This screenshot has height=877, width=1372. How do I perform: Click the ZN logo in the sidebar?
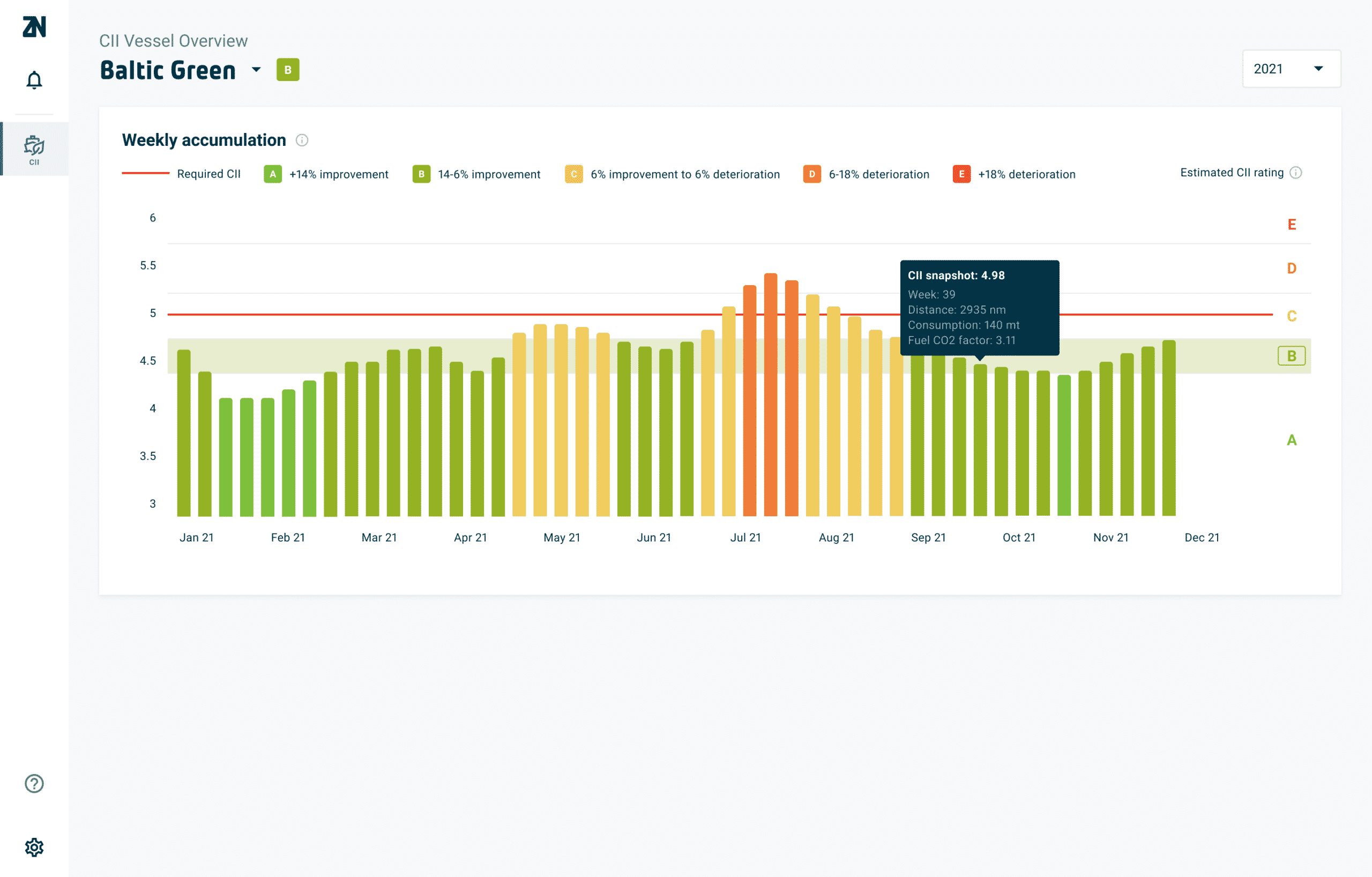point(34,27)
